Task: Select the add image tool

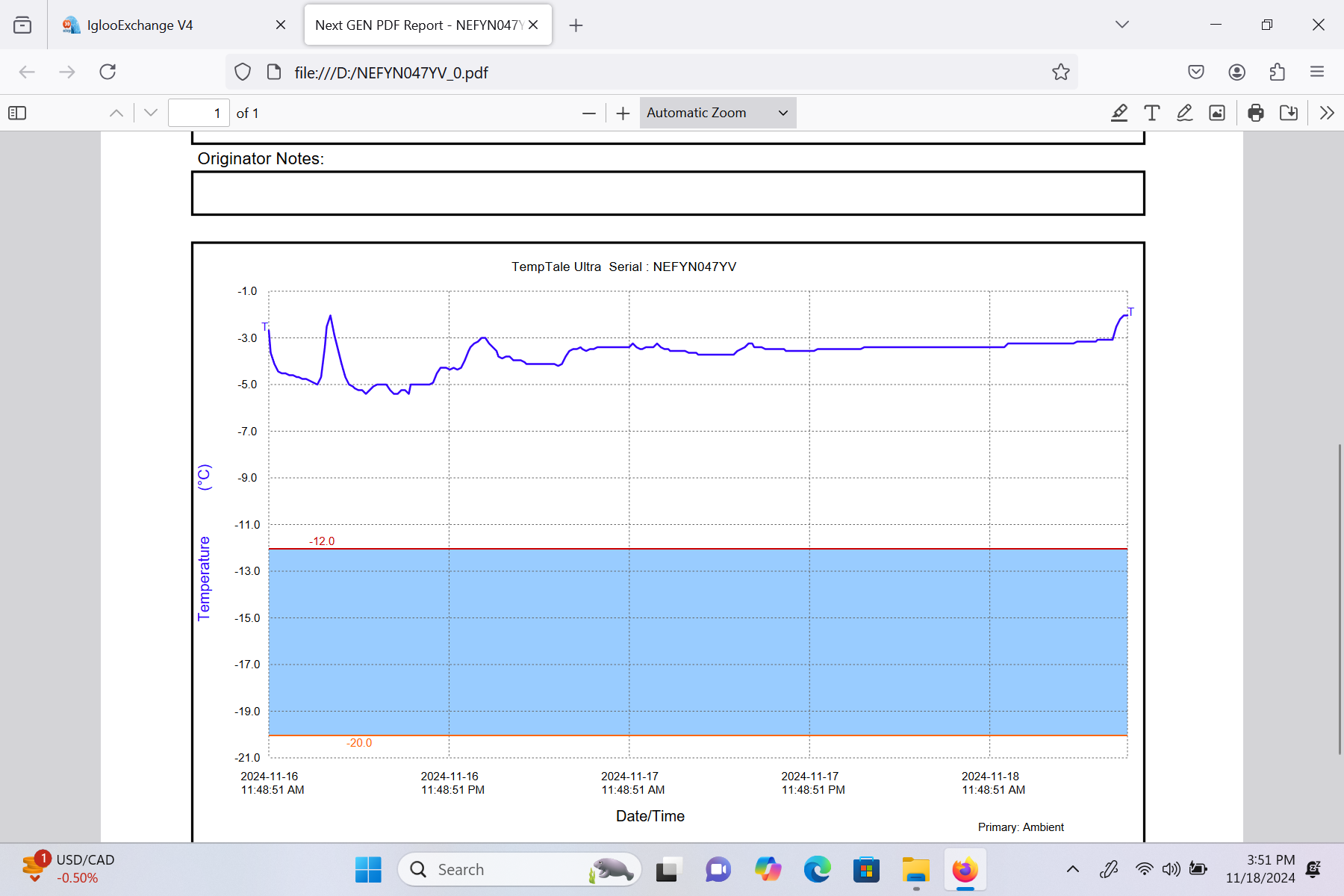Action: coord(1217,113)
